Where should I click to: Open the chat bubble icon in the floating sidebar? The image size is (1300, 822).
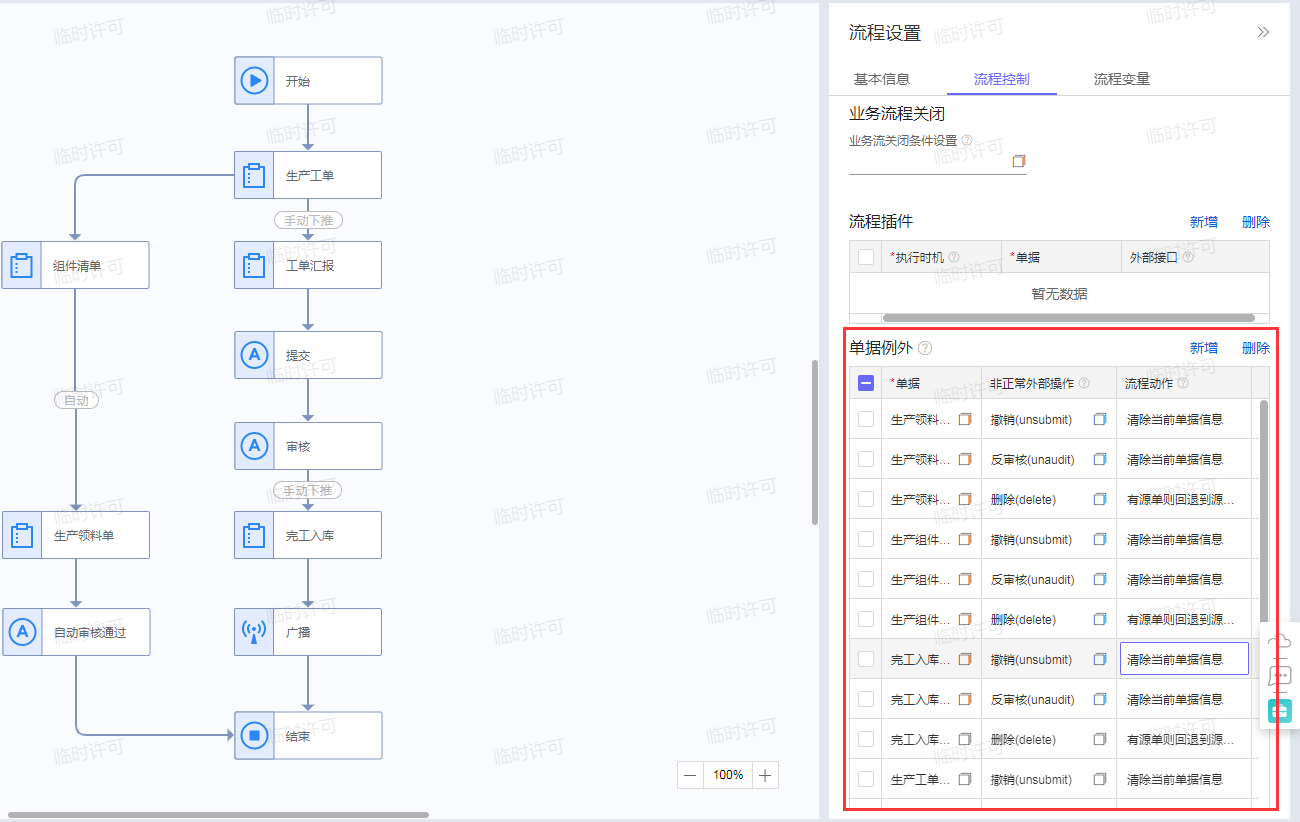click(1280, 677)
